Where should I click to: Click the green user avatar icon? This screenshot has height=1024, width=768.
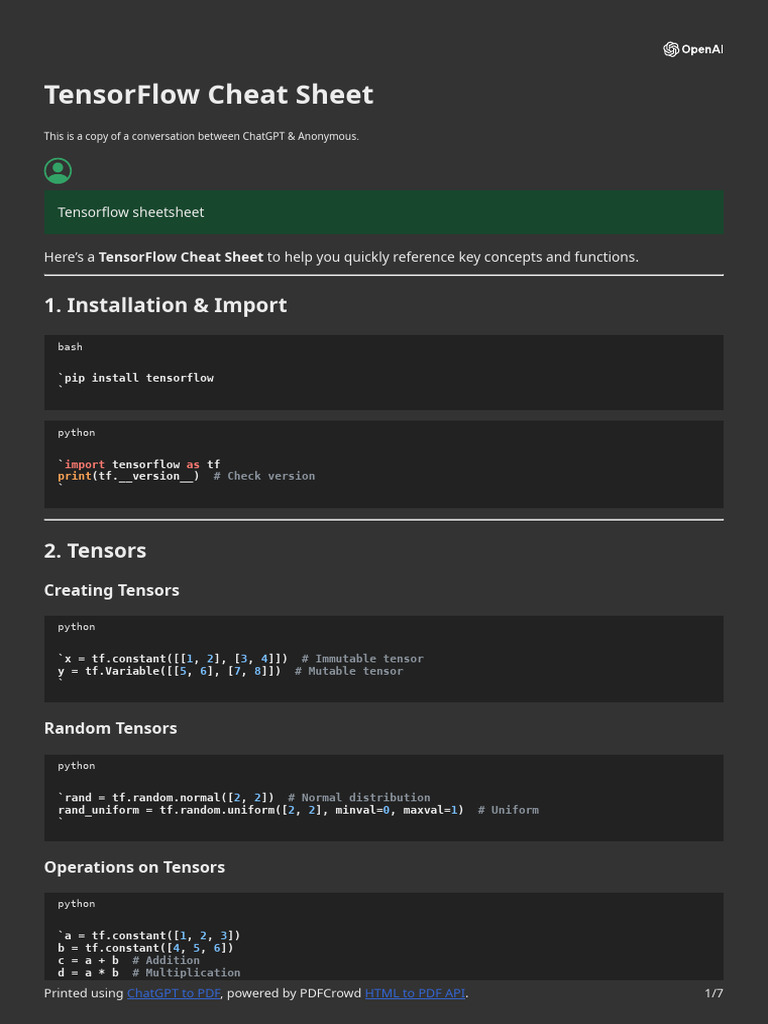point(58,171)
